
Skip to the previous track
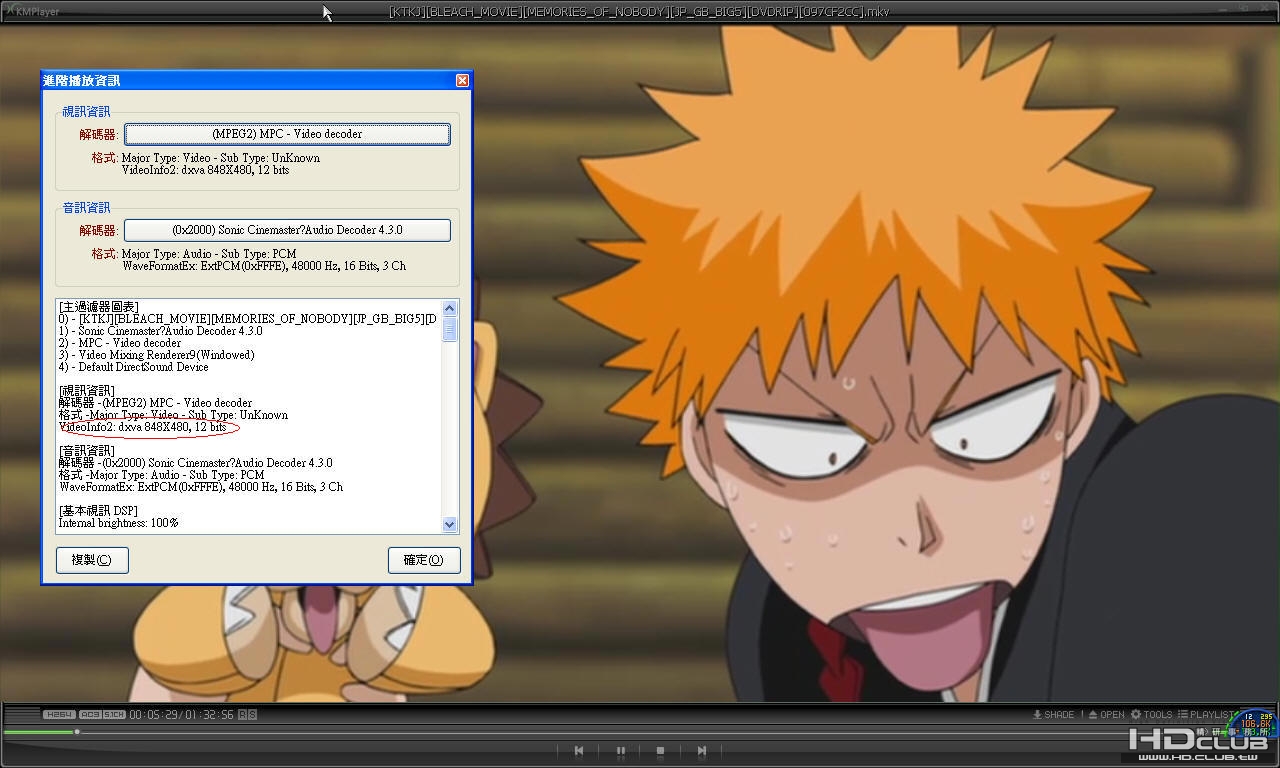(x=579, y=750)
